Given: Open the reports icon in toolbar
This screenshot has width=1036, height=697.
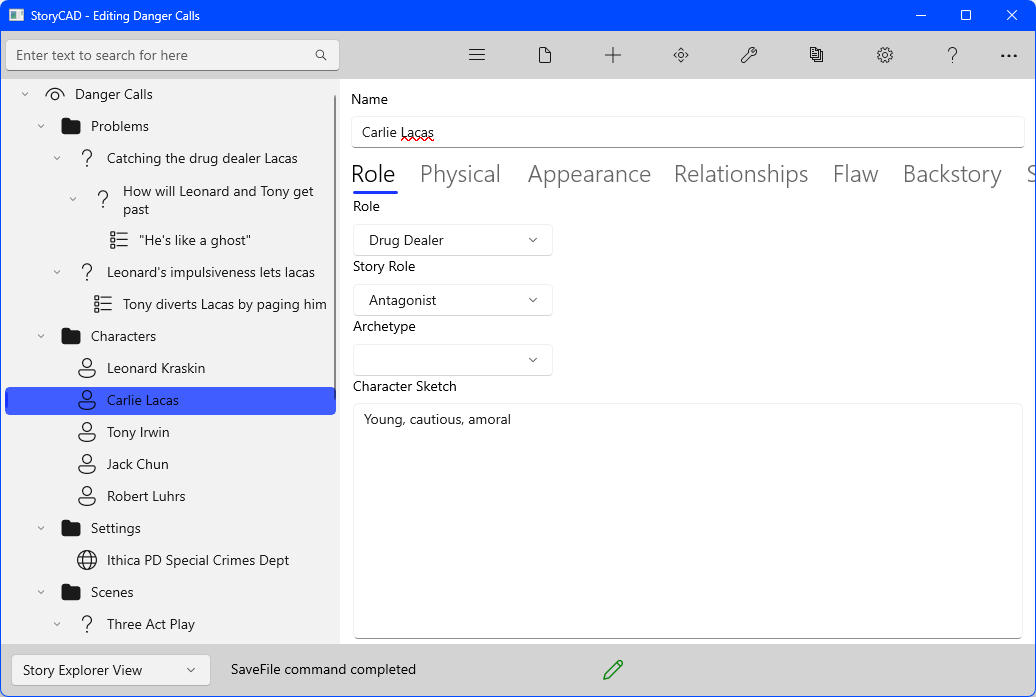Looking at the screenshot, I should tap(817, 55).
